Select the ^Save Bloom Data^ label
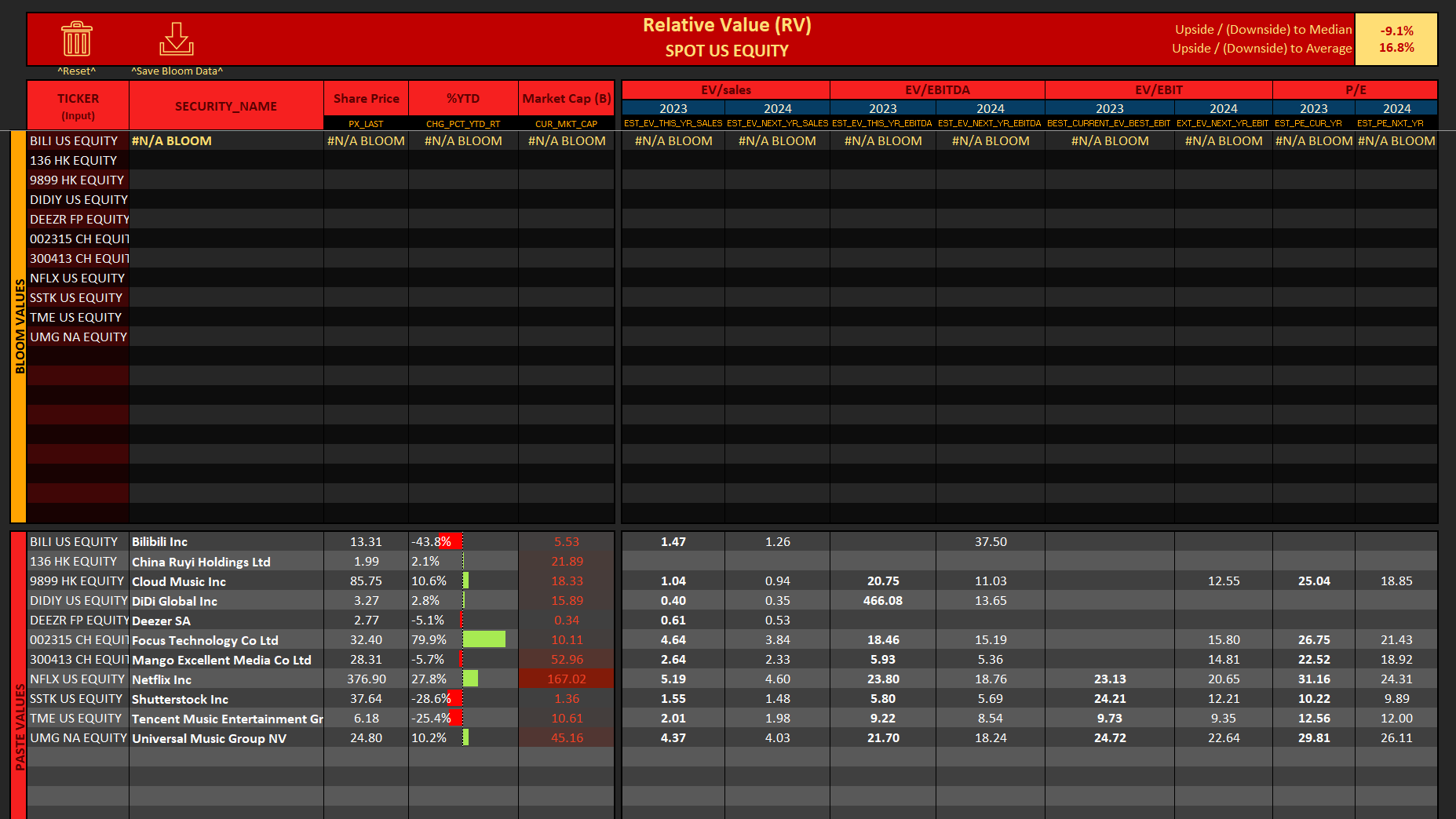 pyautogui.click(x=177, y=71)
